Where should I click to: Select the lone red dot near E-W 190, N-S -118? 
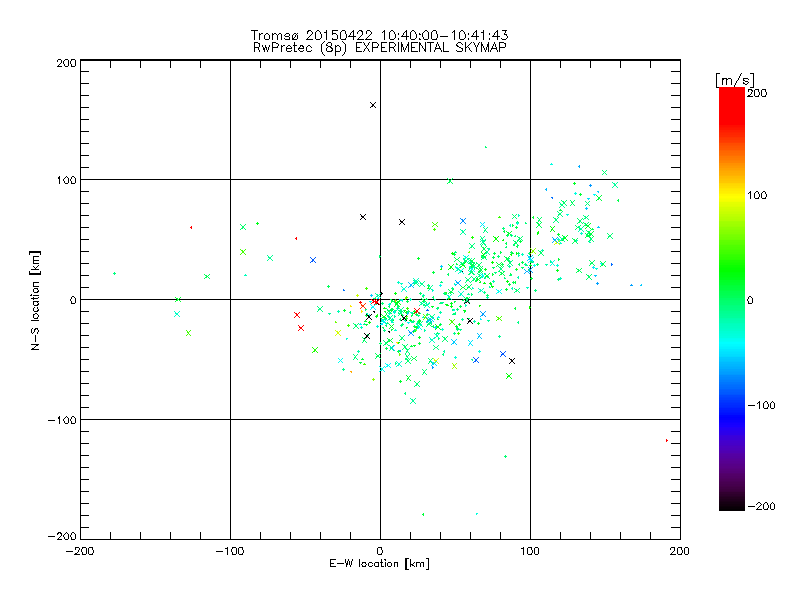click(x=666, y=440)
